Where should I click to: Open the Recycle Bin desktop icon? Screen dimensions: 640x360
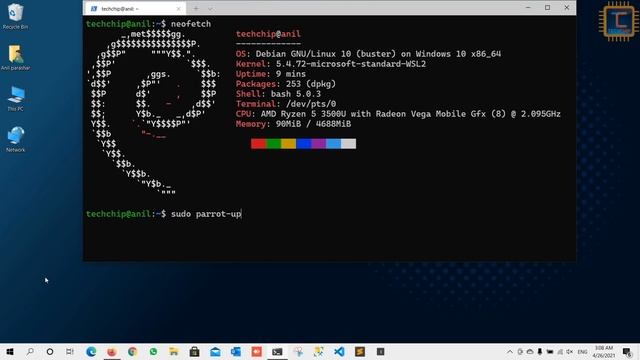[x=16, y=16]
